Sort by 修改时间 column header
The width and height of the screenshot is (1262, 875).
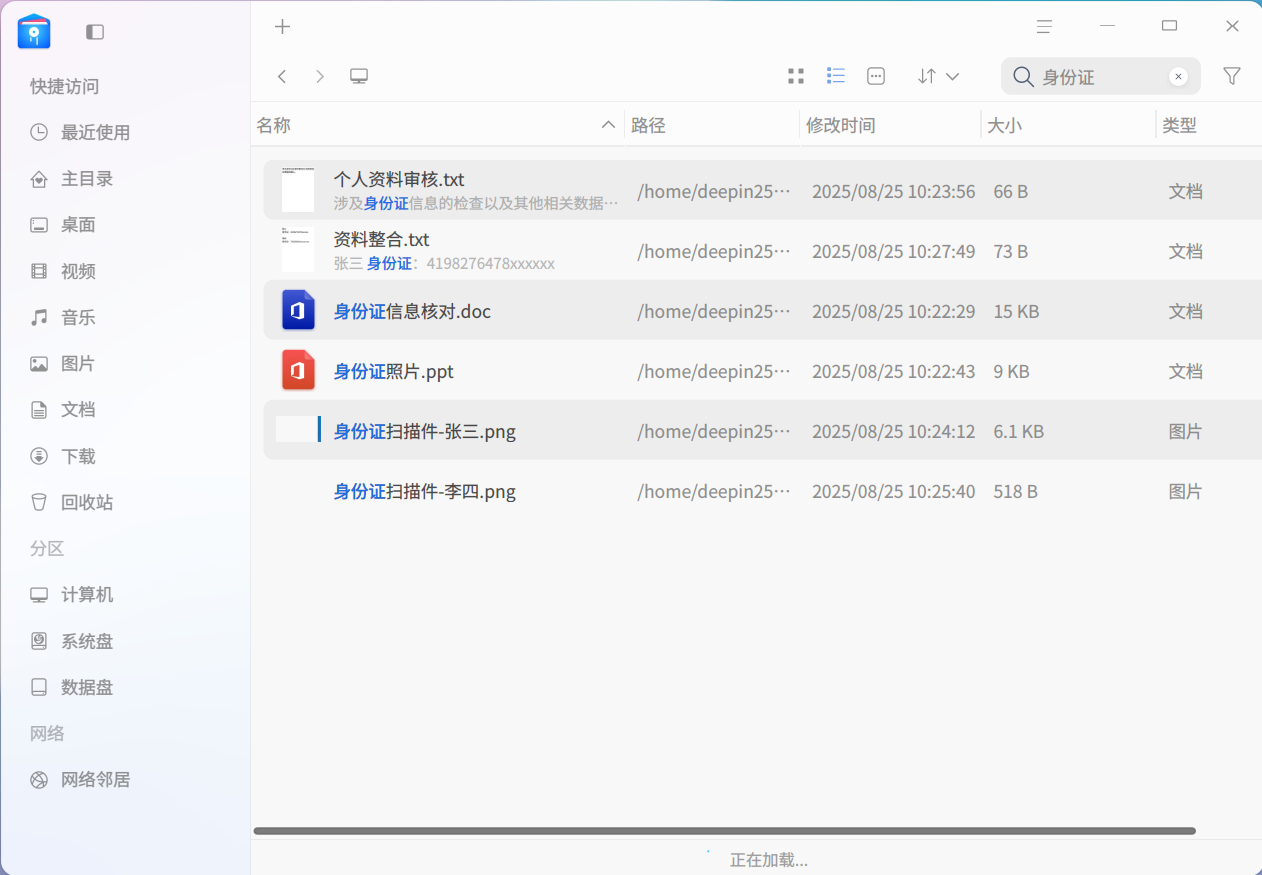click(x=840, y=125)
